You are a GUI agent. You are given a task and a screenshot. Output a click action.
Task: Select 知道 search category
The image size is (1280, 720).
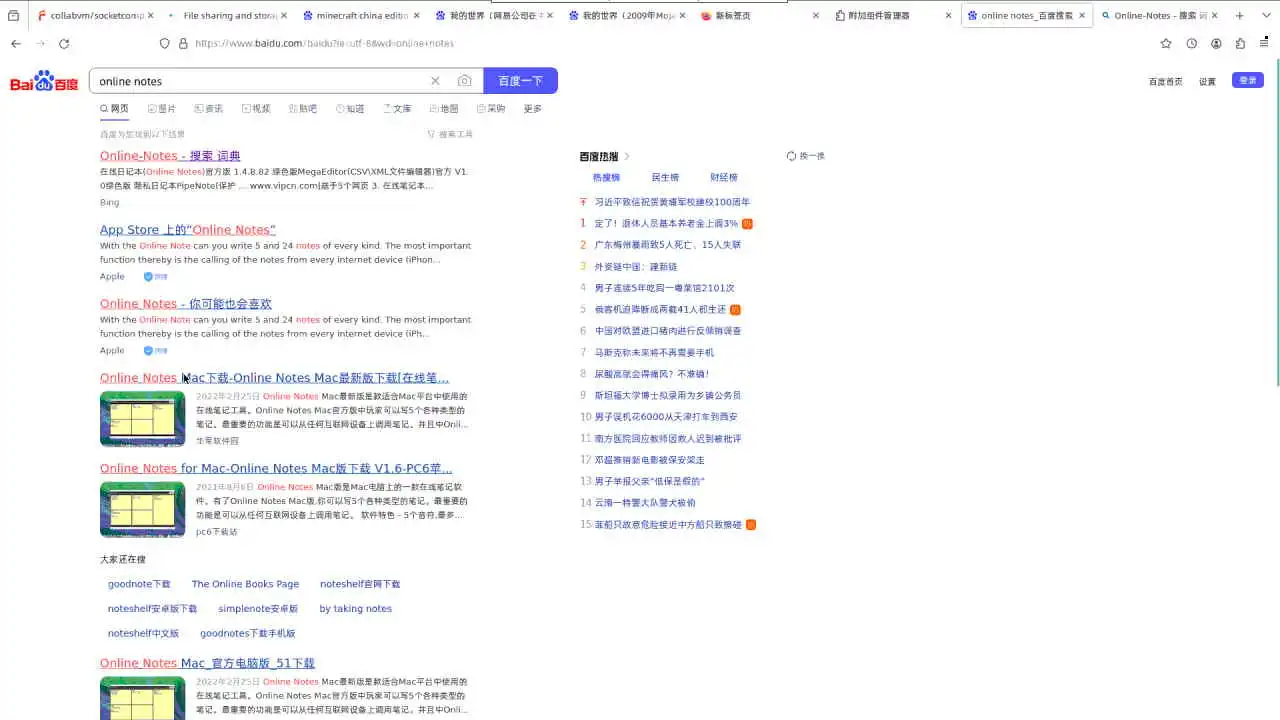[x=350, y=108]
